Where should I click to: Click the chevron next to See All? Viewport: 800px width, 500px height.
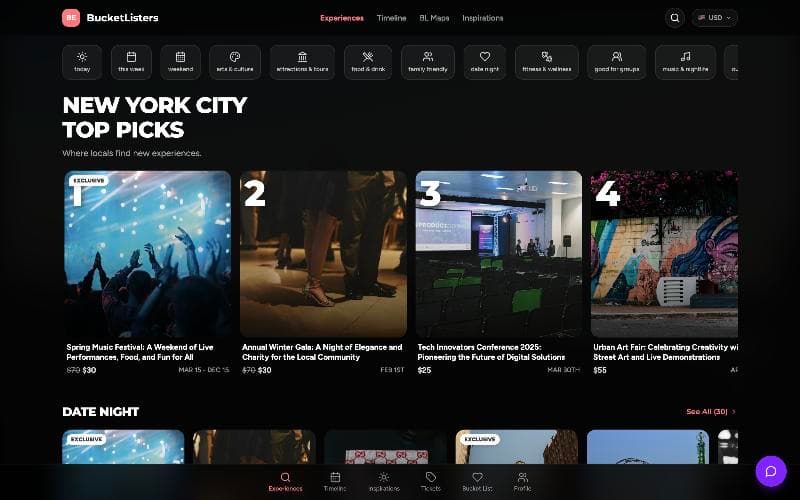(734, 411)
